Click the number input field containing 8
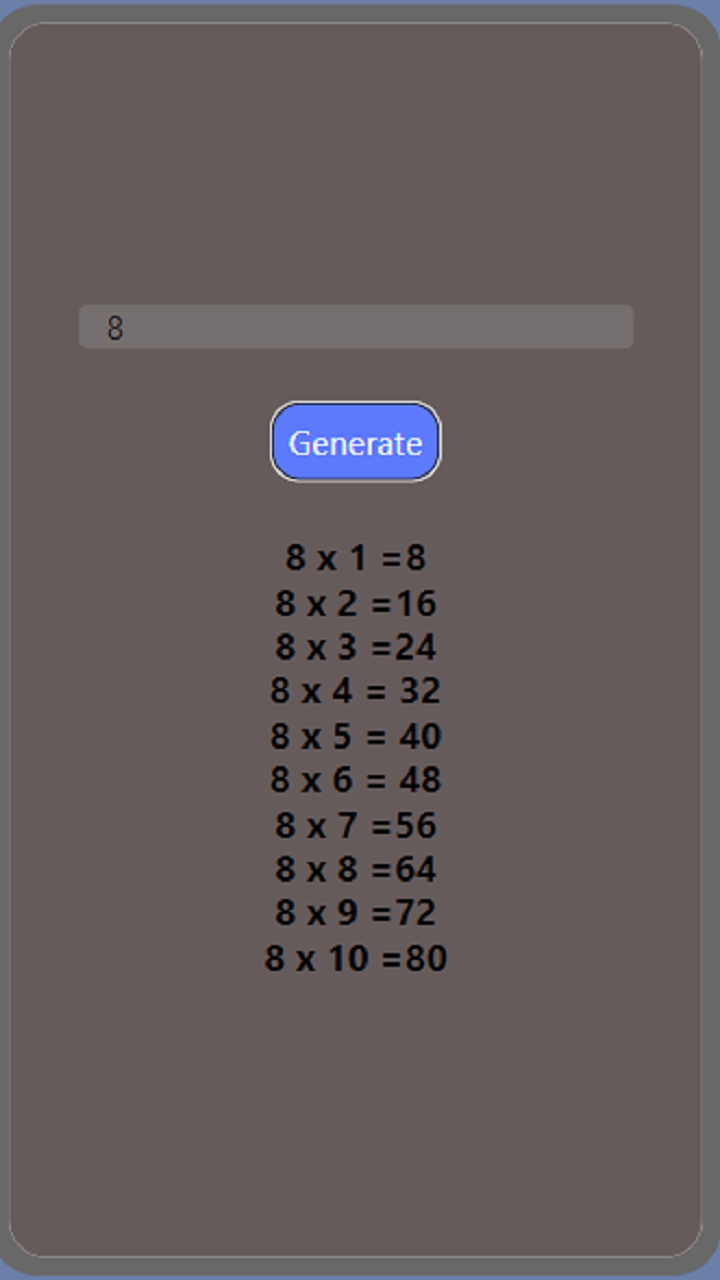The width and height of the screenshot is (720, 1280). (355, 325)
